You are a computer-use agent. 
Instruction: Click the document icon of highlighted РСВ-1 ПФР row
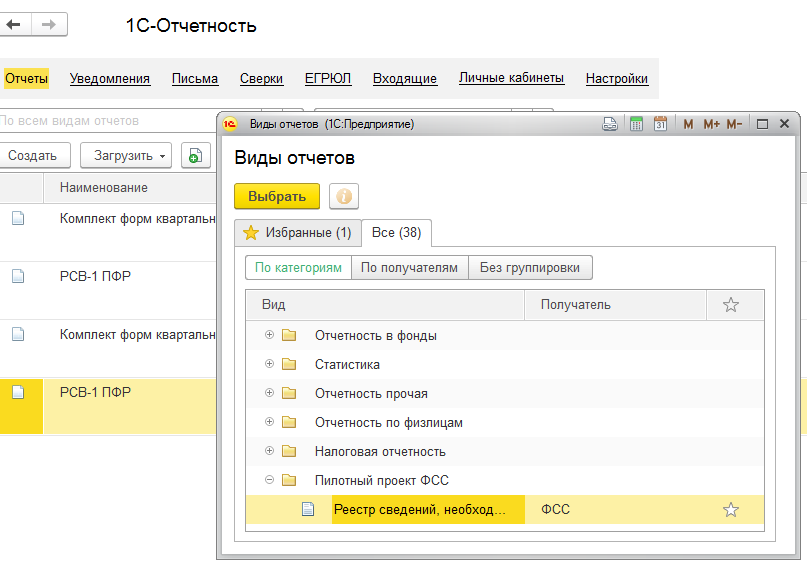[18, 392]
